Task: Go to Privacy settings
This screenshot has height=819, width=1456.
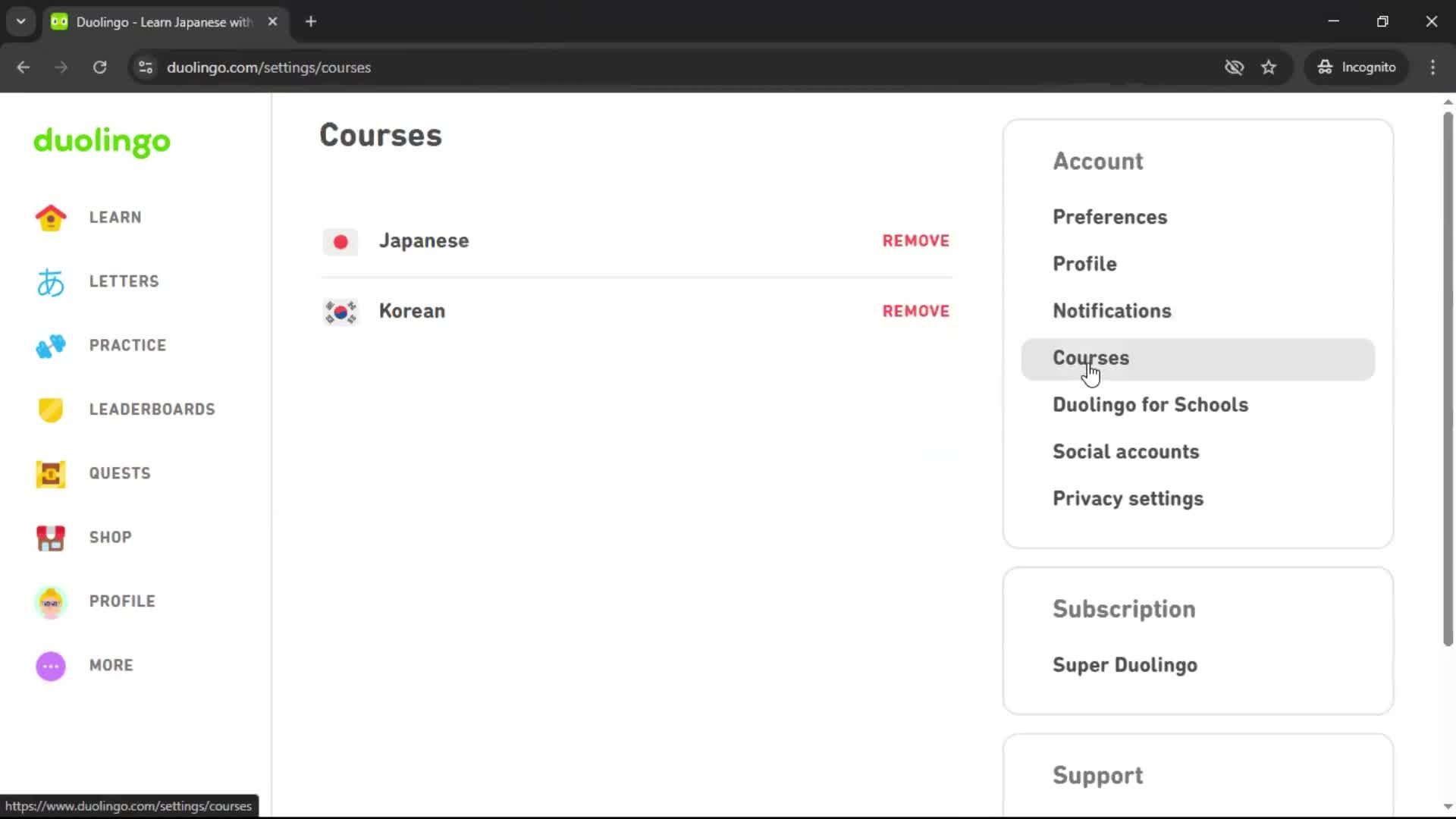Action: click(1128, 499)
